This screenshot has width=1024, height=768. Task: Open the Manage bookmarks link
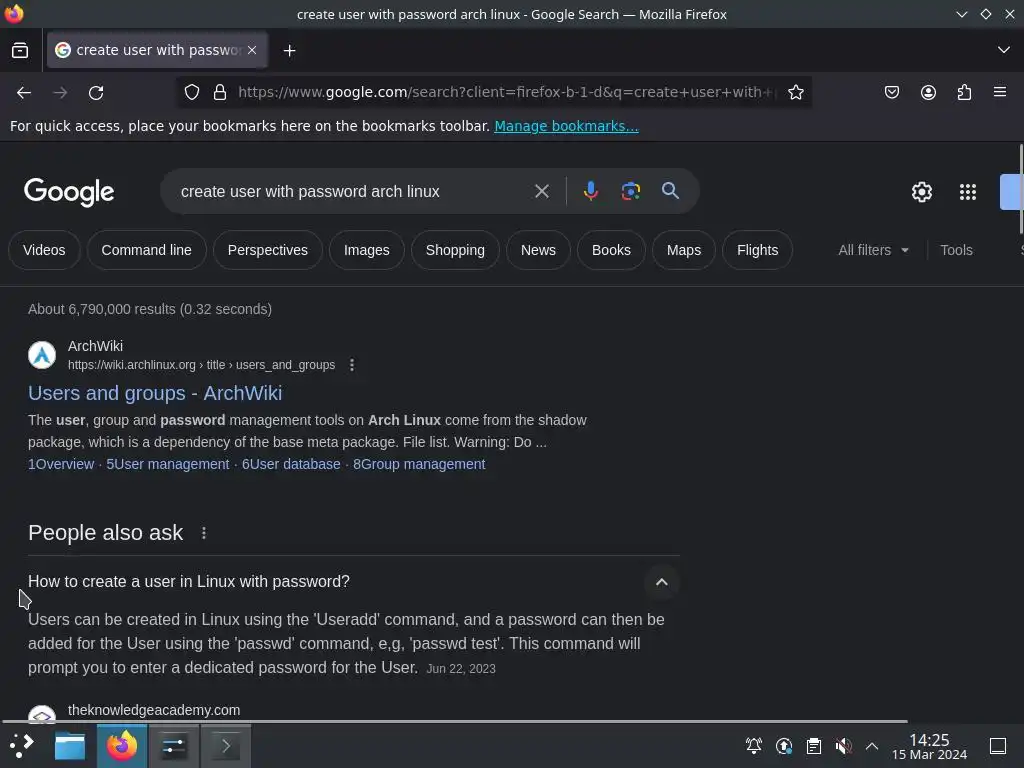tap(566, 126)
